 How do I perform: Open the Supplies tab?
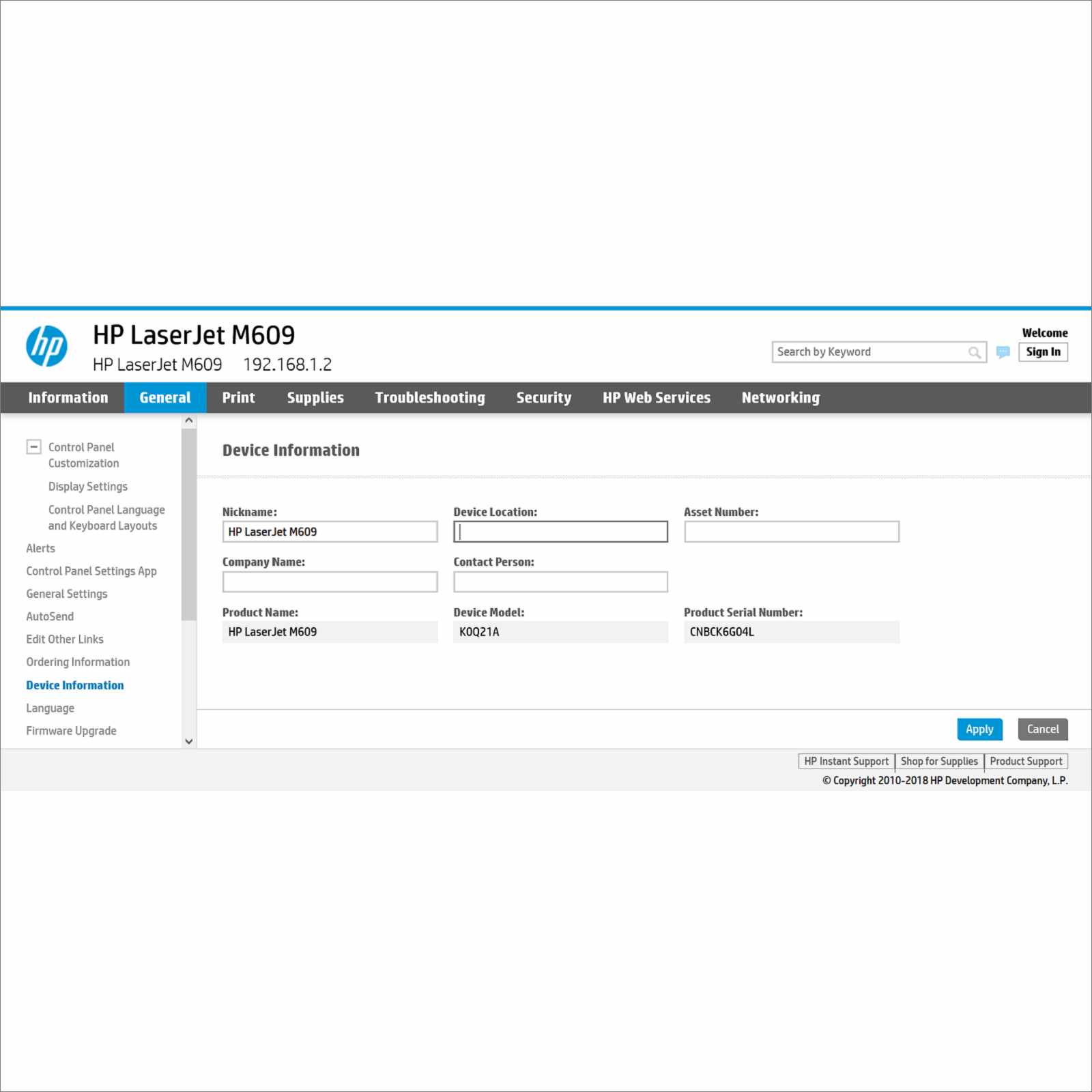click(315, 397)
